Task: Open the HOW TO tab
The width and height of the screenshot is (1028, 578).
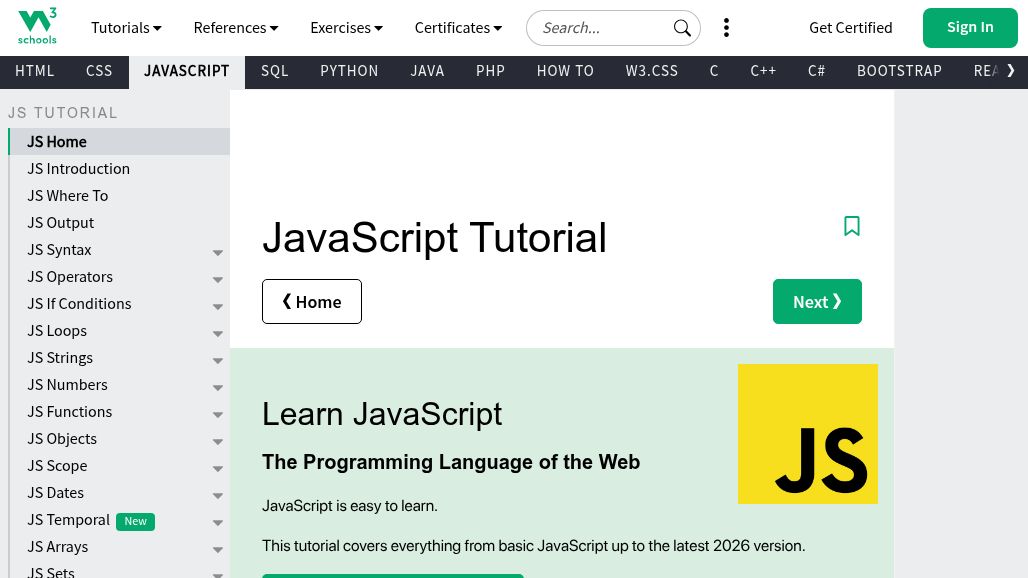Action: coord(565,71)
